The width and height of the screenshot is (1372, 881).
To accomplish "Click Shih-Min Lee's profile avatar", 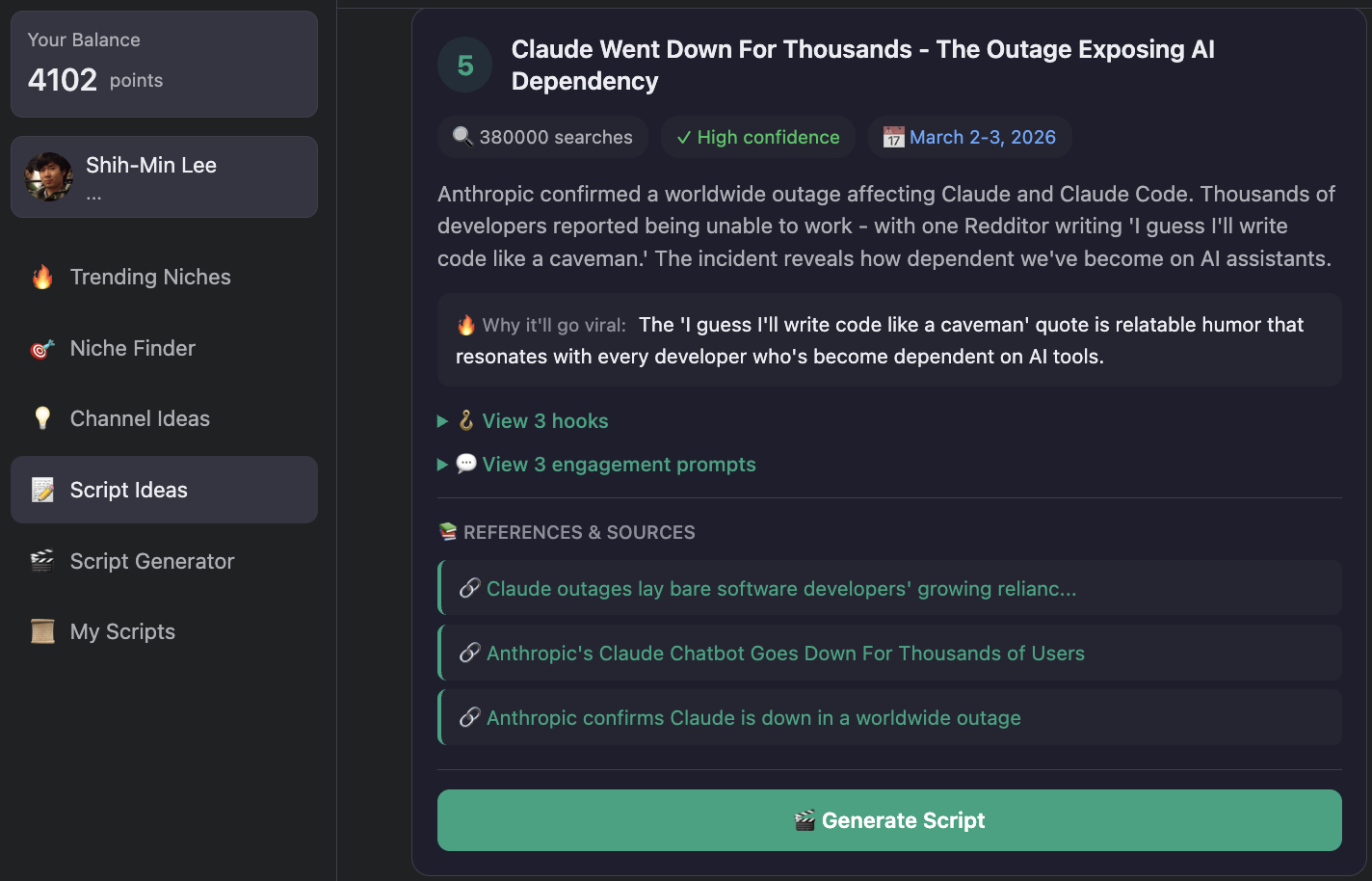I will [x=49, y=176].
